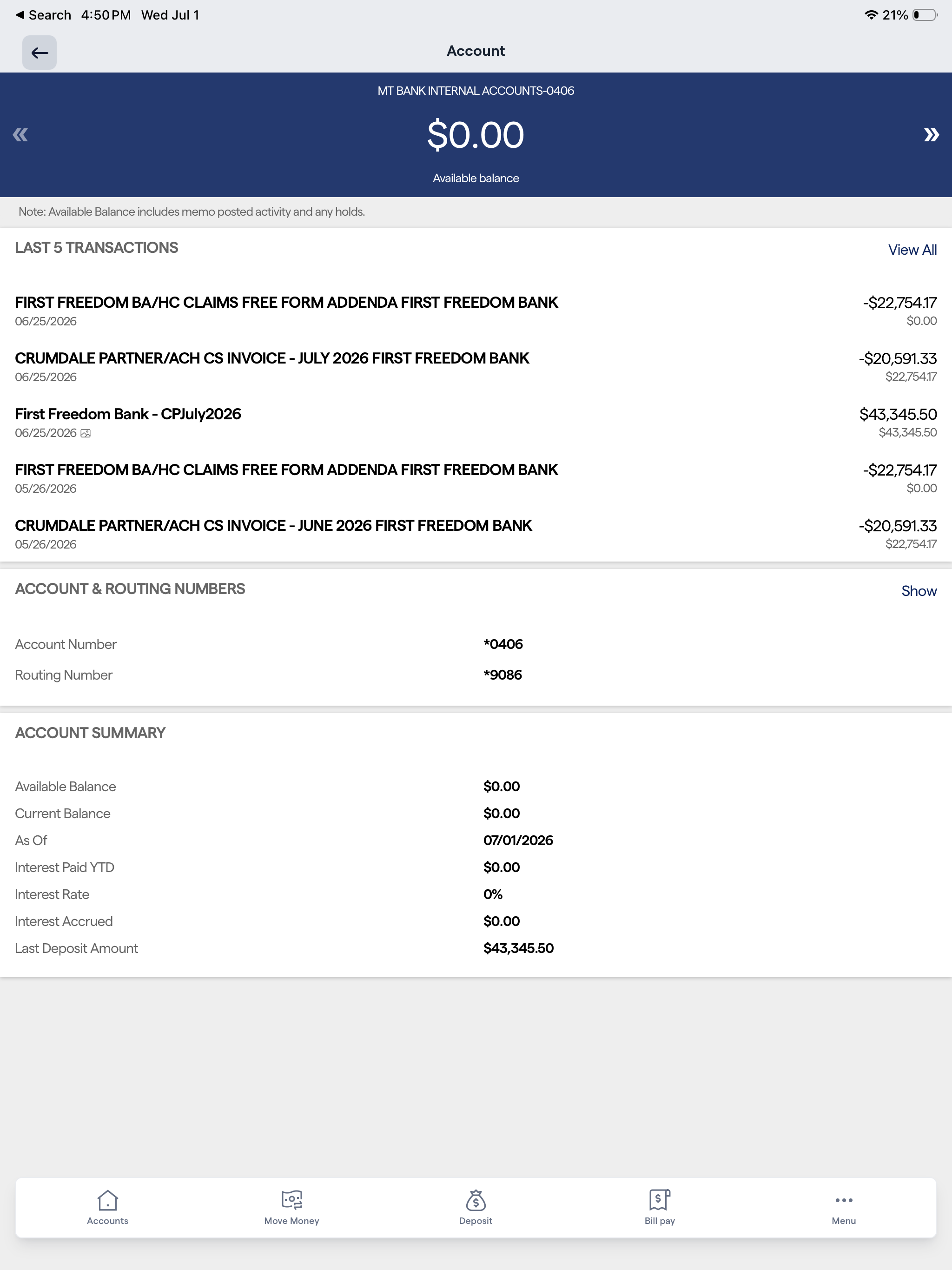Open the Menu three-dots icon

(x=844, y=1200)
